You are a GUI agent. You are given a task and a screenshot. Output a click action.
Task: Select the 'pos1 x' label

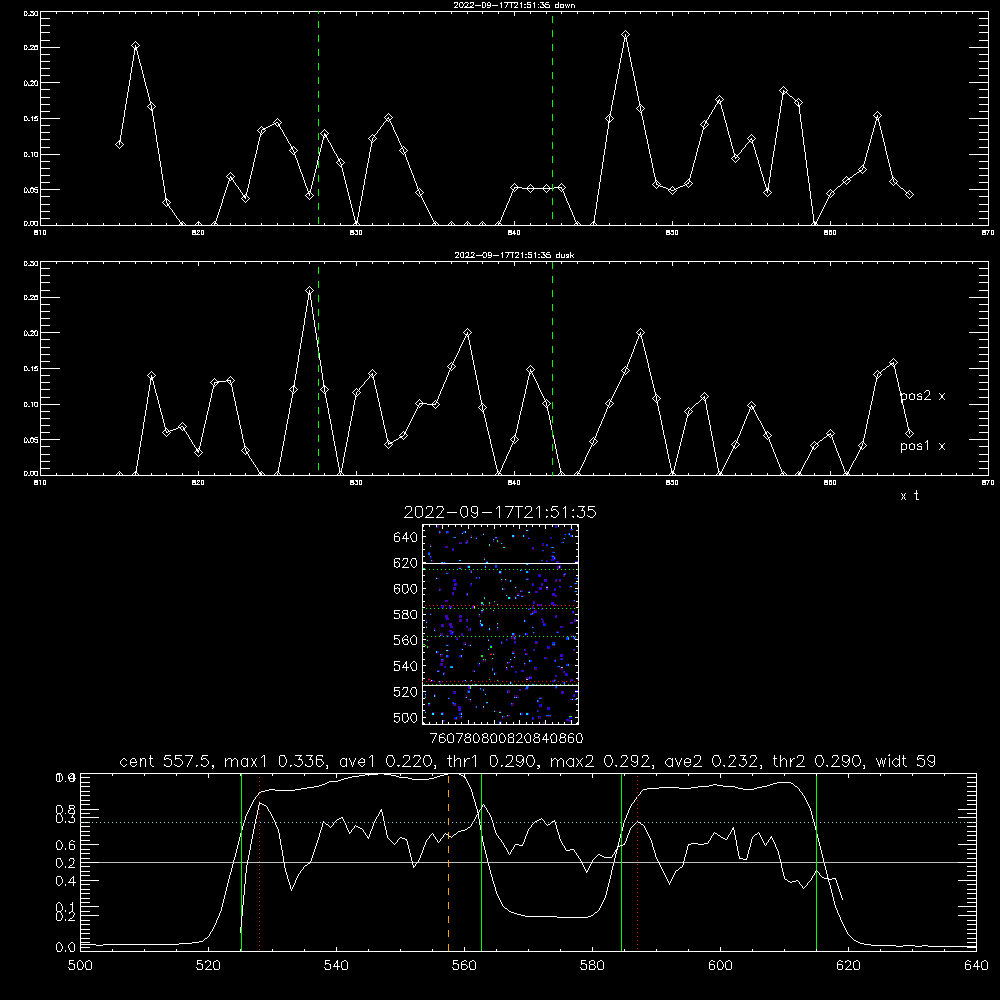point(922,446)
